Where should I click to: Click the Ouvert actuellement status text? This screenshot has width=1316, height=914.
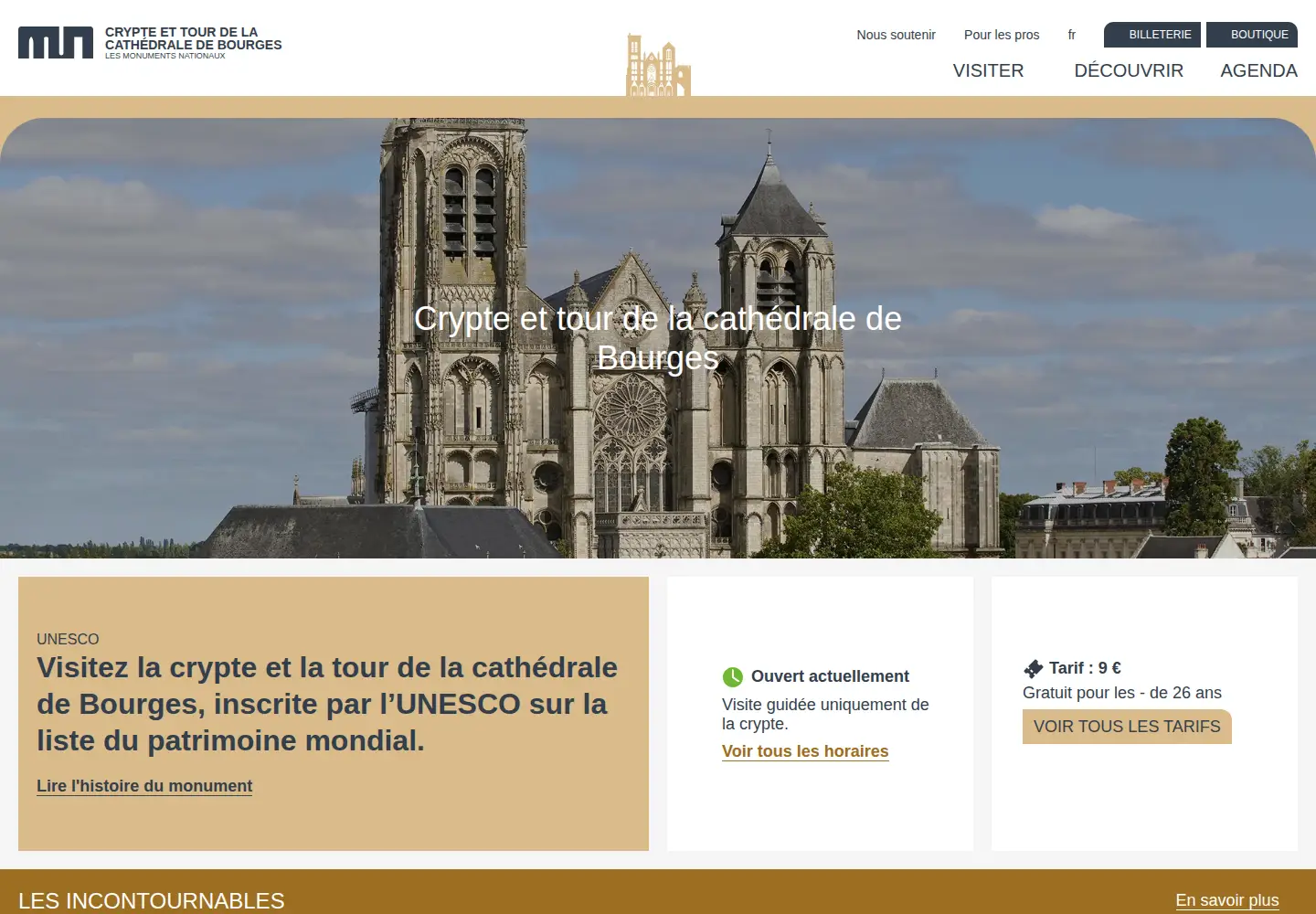(830, 676)
